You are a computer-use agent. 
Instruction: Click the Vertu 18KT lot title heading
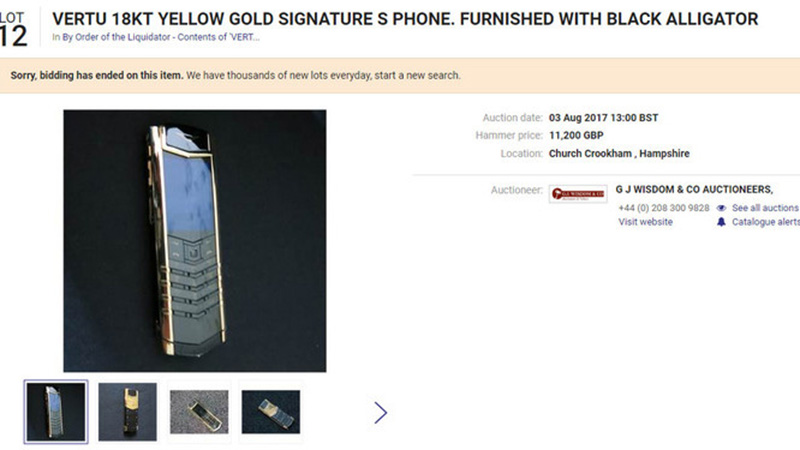[x=398, y=19]
